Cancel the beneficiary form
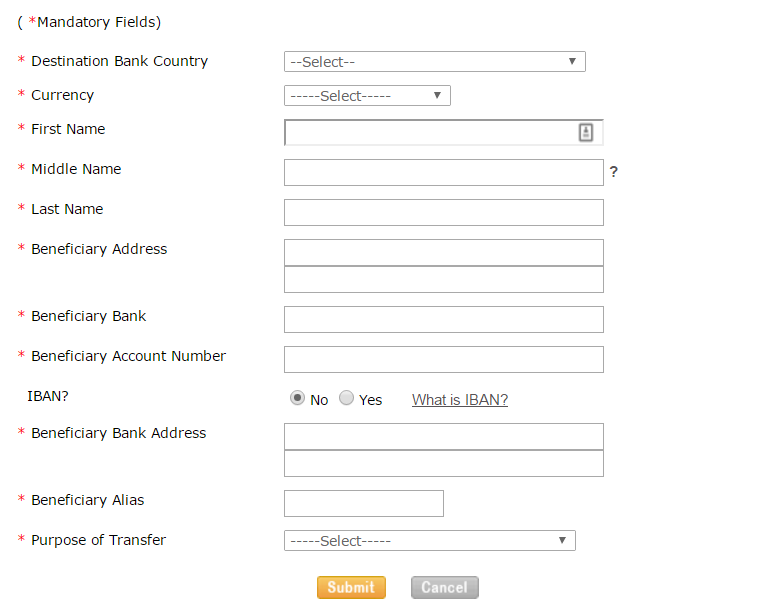This screenshot has width=765, height=606. pyautogui.click(x=444, y=587)
